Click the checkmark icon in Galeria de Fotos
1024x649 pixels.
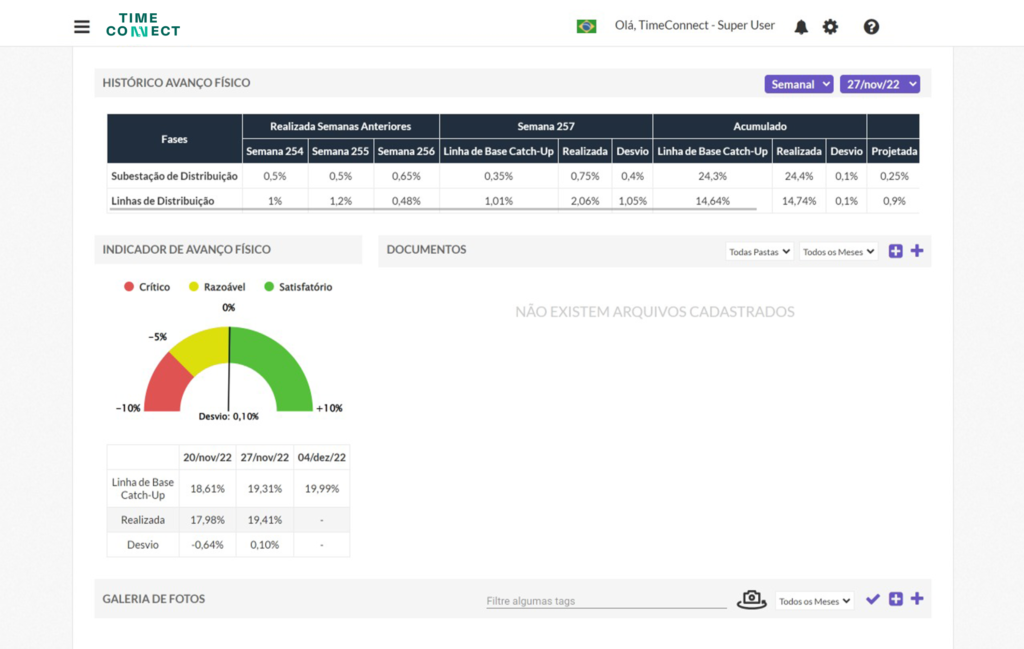(872, 599)
